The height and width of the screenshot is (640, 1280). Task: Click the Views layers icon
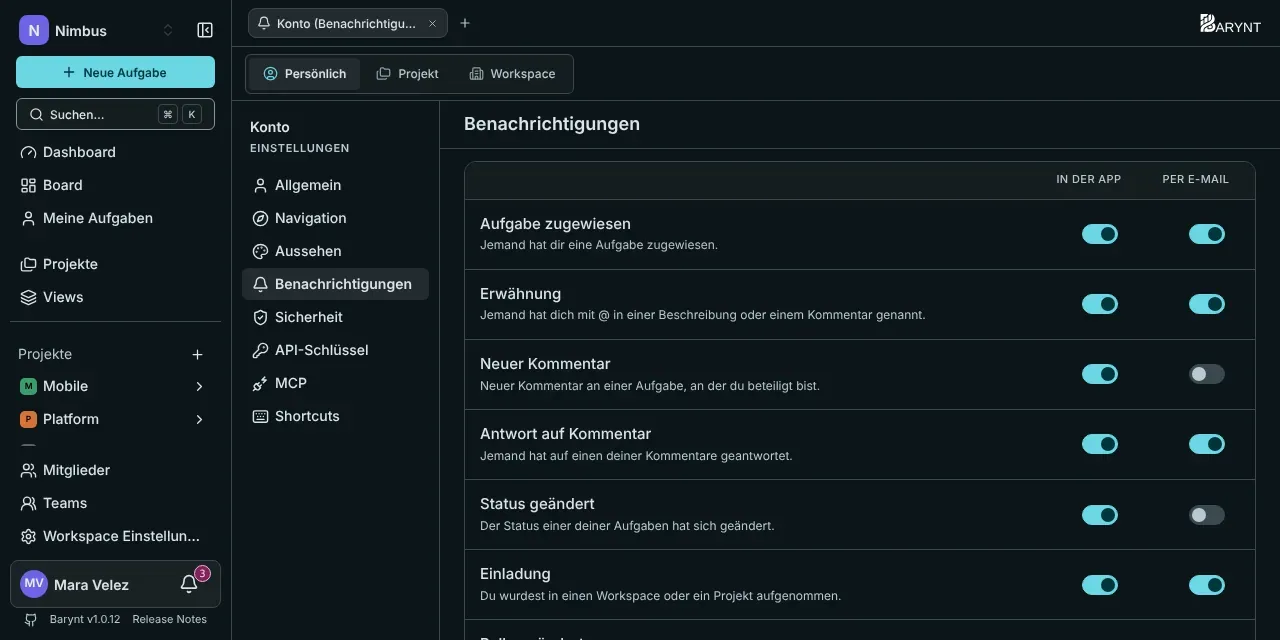(28, 297)
